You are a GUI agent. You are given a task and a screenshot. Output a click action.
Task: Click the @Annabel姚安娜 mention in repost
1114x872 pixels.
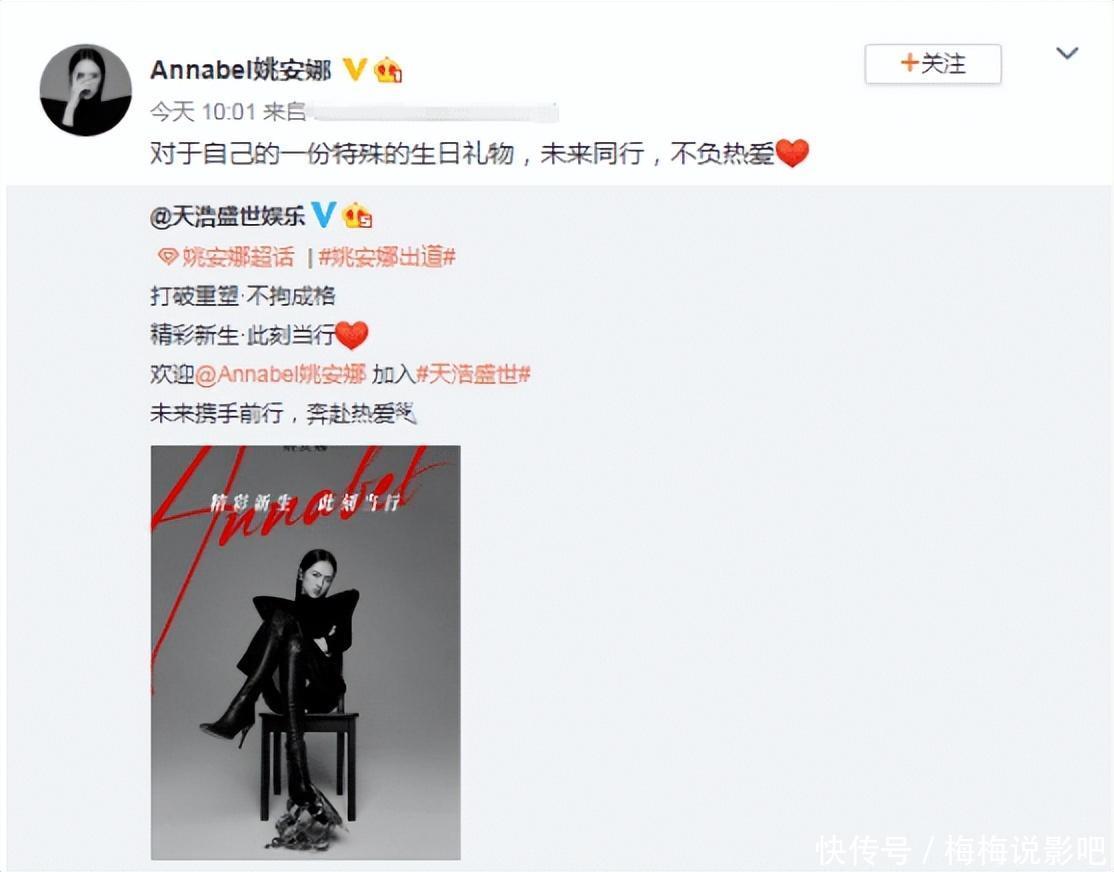[x=281, y=374]
